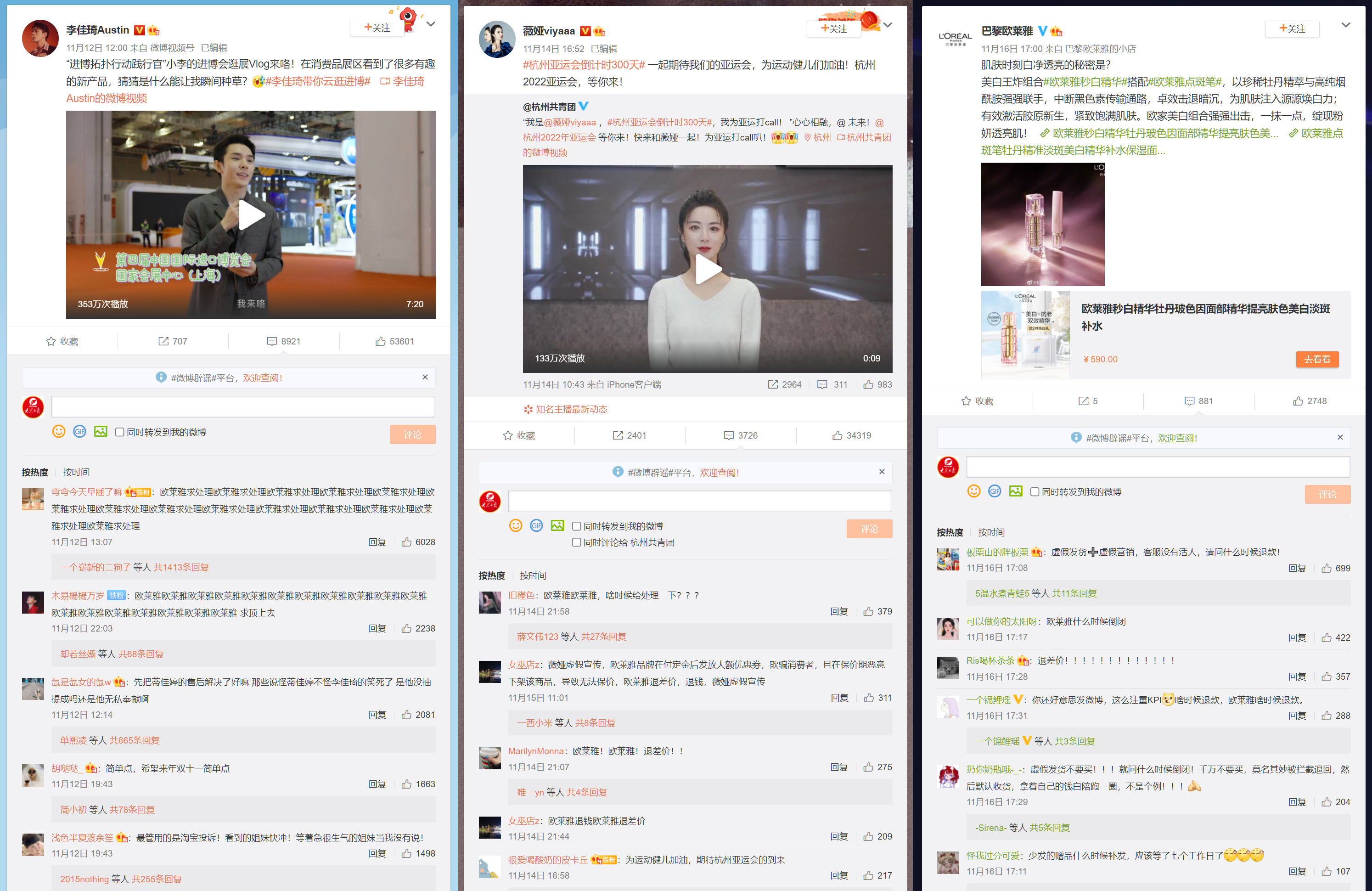Open dropdown chevron on 李佳琦Austin's post
This screenshot has width=1372, height=891.
(431, 24)
